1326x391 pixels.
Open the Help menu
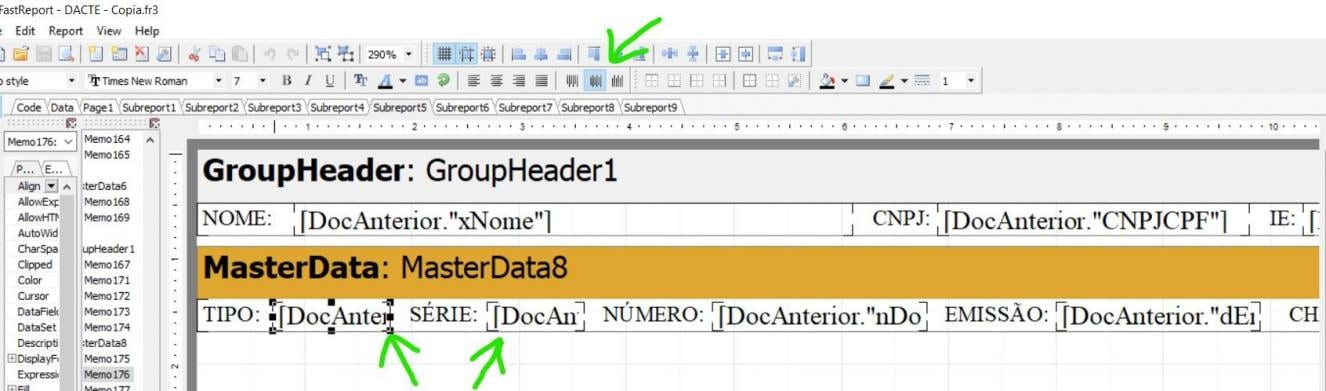coord(147,31)
